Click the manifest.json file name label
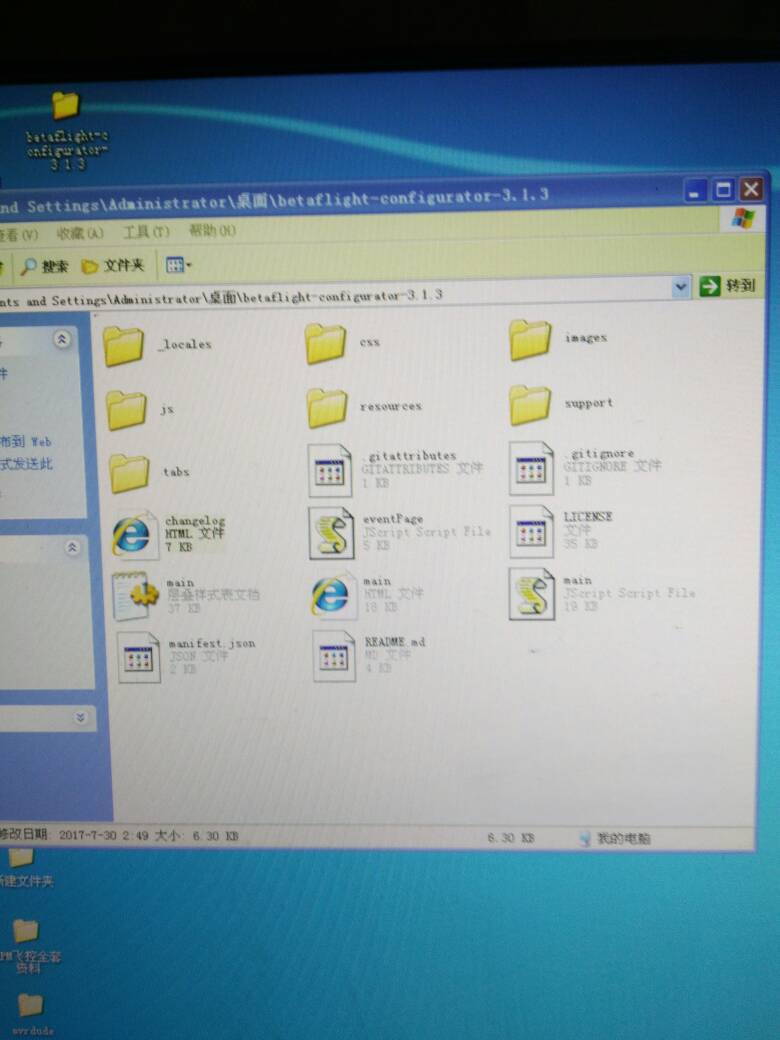The width and height of the screenshot is (780, 1040). click(x=212, y=643)
